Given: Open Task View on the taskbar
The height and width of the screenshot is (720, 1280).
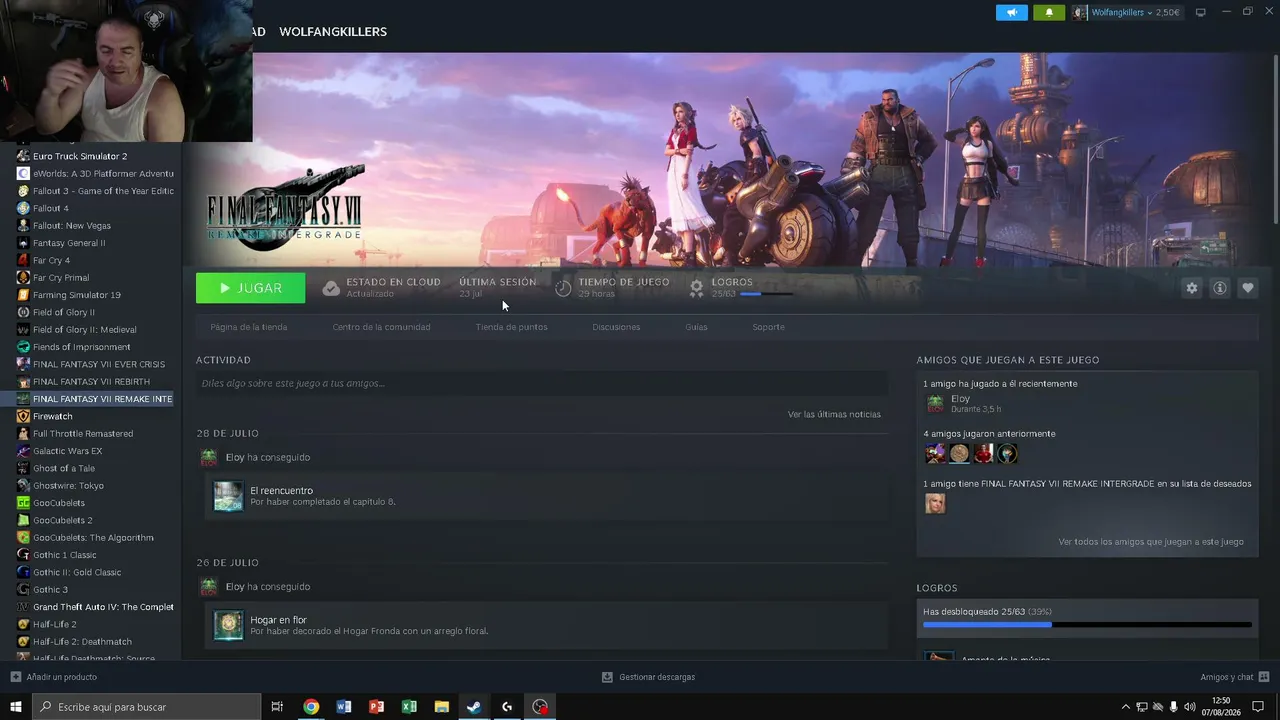Looking at the screenshot, I should pyautogui.click(x=277, y=707).
